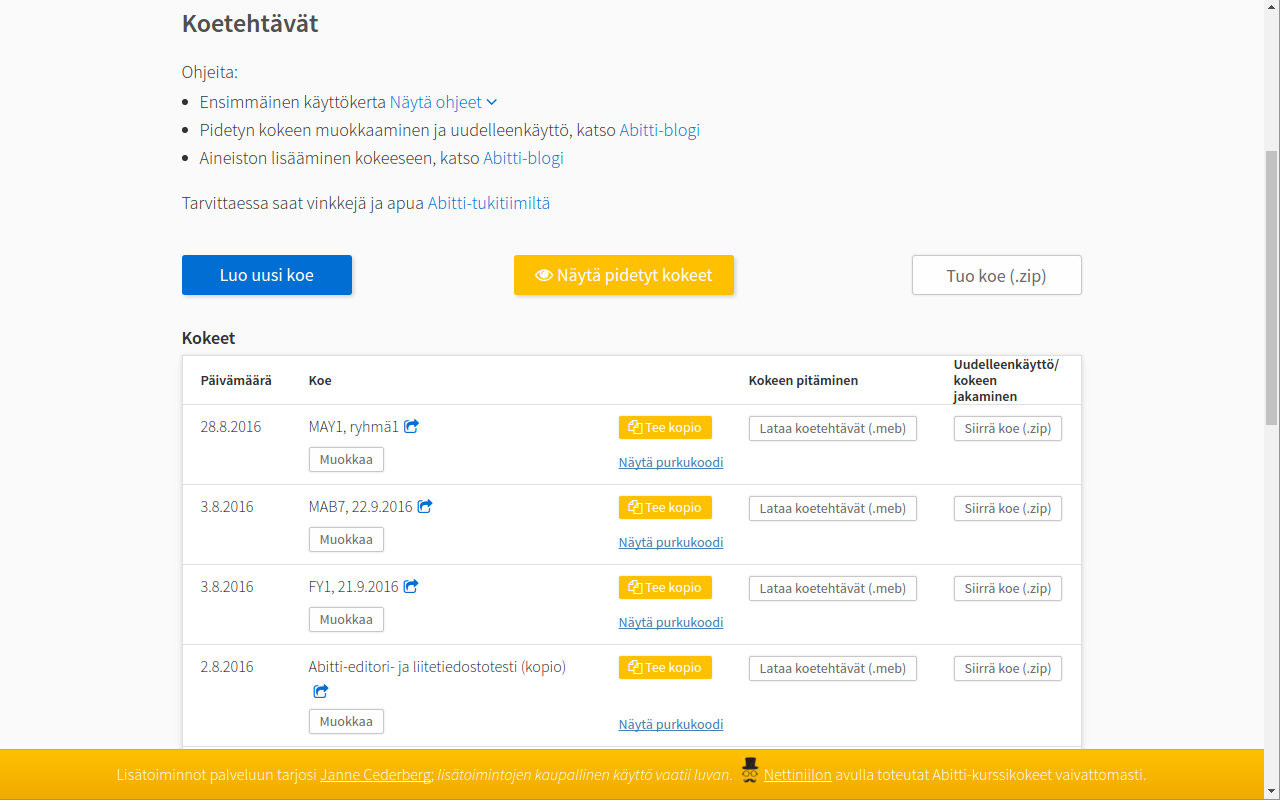1280x800 pixels.
Task: Click date 2.8.2016 in table
Action: 227,667
